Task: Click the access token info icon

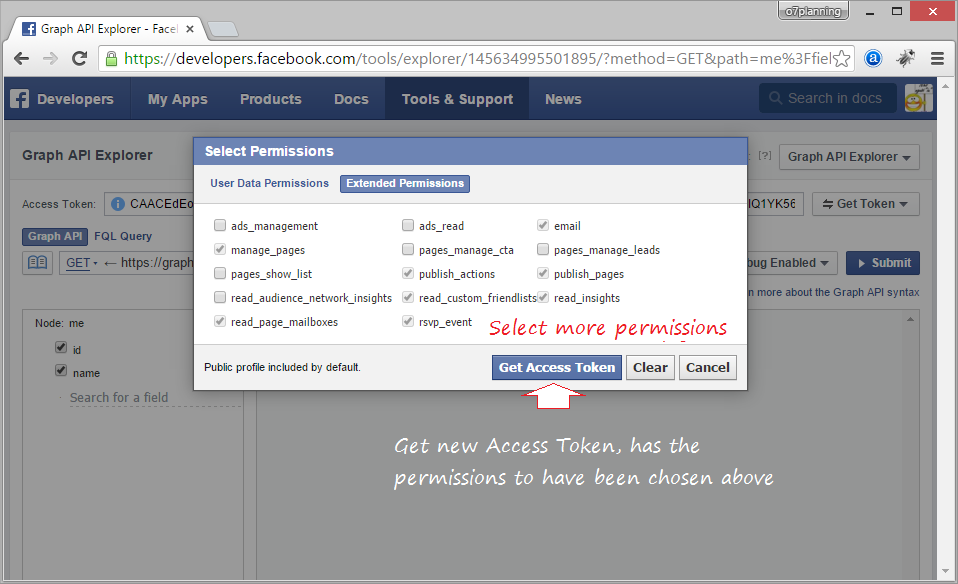Action: click(x=118, y=204)
